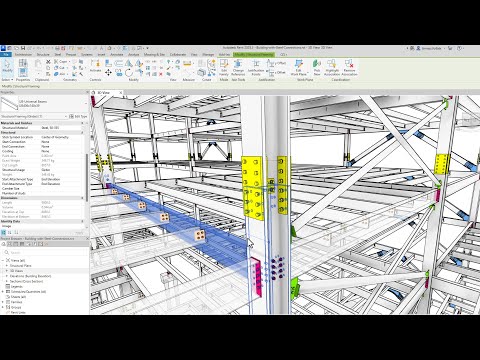Collapse the Dimensions properties section
The image size is (480, 360).
pyautogui.click(x=83, y=198)
